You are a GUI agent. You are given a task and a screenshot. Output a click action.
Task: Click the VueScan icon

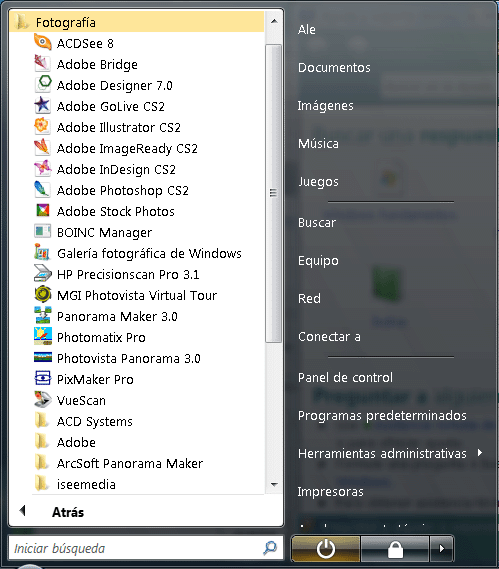point(42,400)
